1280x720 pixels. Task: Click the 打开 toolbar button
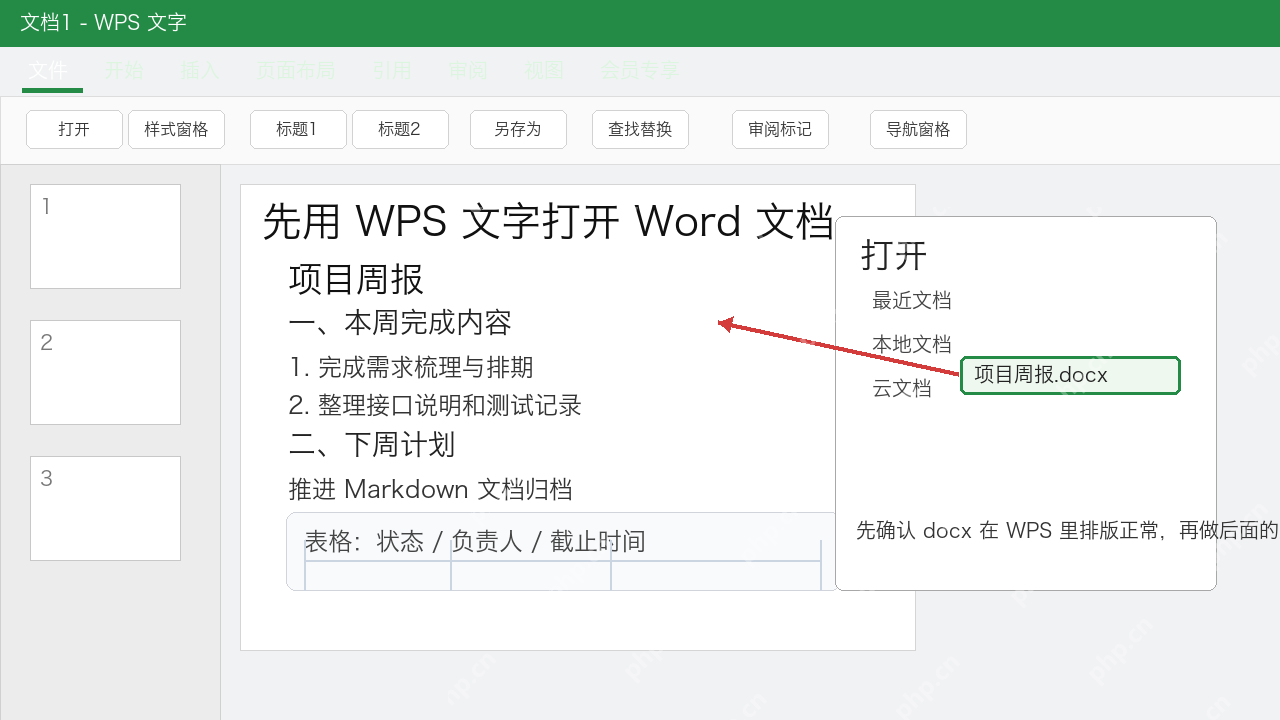(x=74, y=129)
